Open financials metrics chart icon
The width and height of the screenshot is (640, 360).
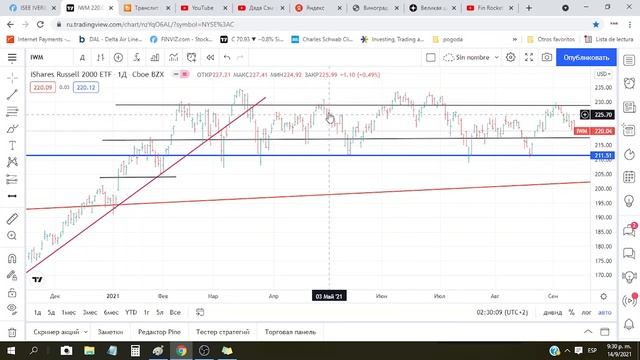155,58
